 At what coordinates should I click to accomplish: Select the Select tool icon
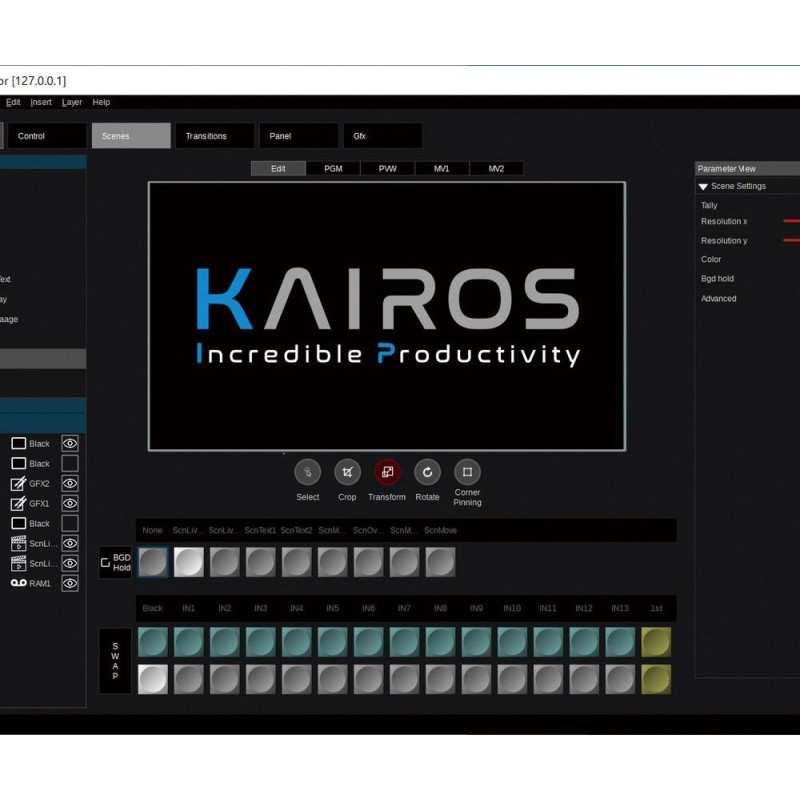308,472
